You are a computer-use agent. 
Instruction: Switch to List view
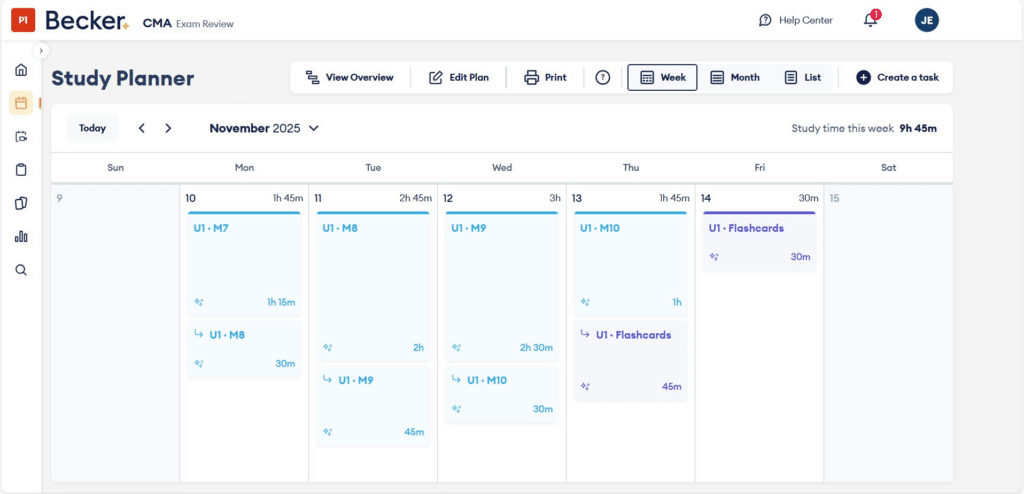tap(803, 77)
